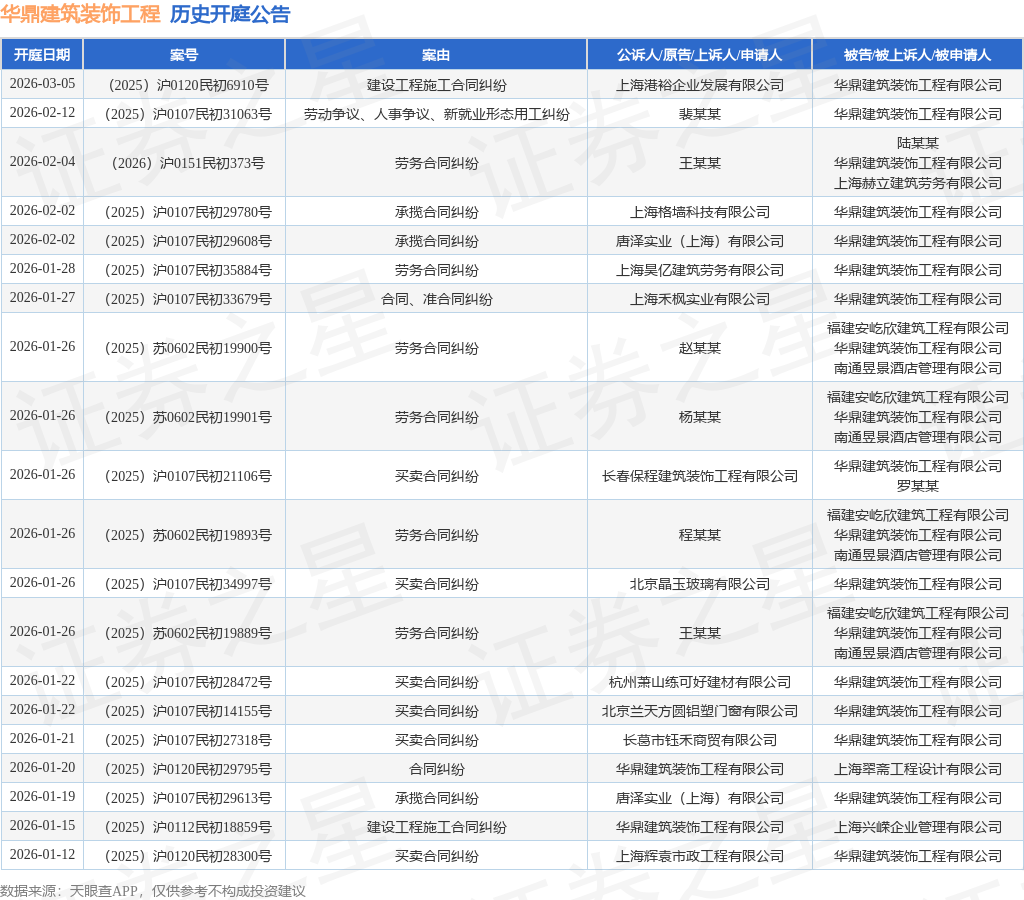This screenshot has height=900, width=1024.
Task: Select date cell 2026-01-15
Action: [42, 826]
